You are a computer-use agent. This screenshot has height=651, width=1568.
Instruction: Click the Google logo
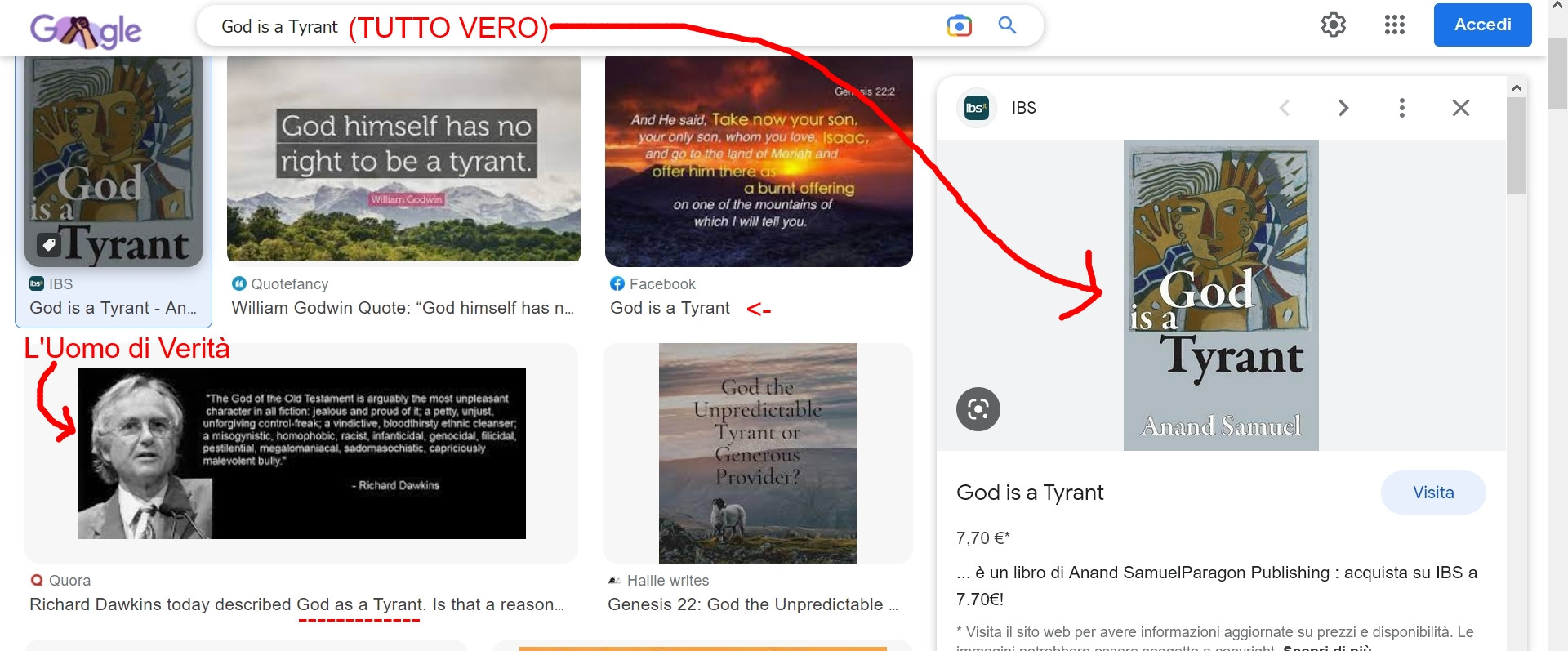coord(86,31)
